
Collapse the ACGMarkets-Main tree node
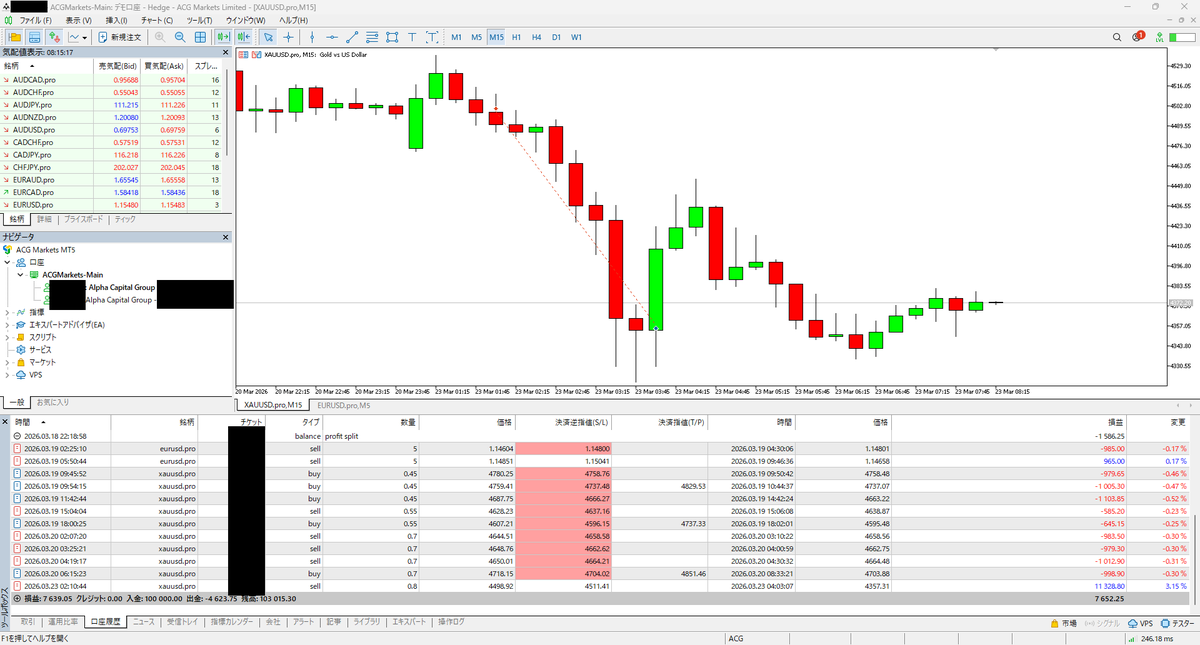(x=20, y=274)
